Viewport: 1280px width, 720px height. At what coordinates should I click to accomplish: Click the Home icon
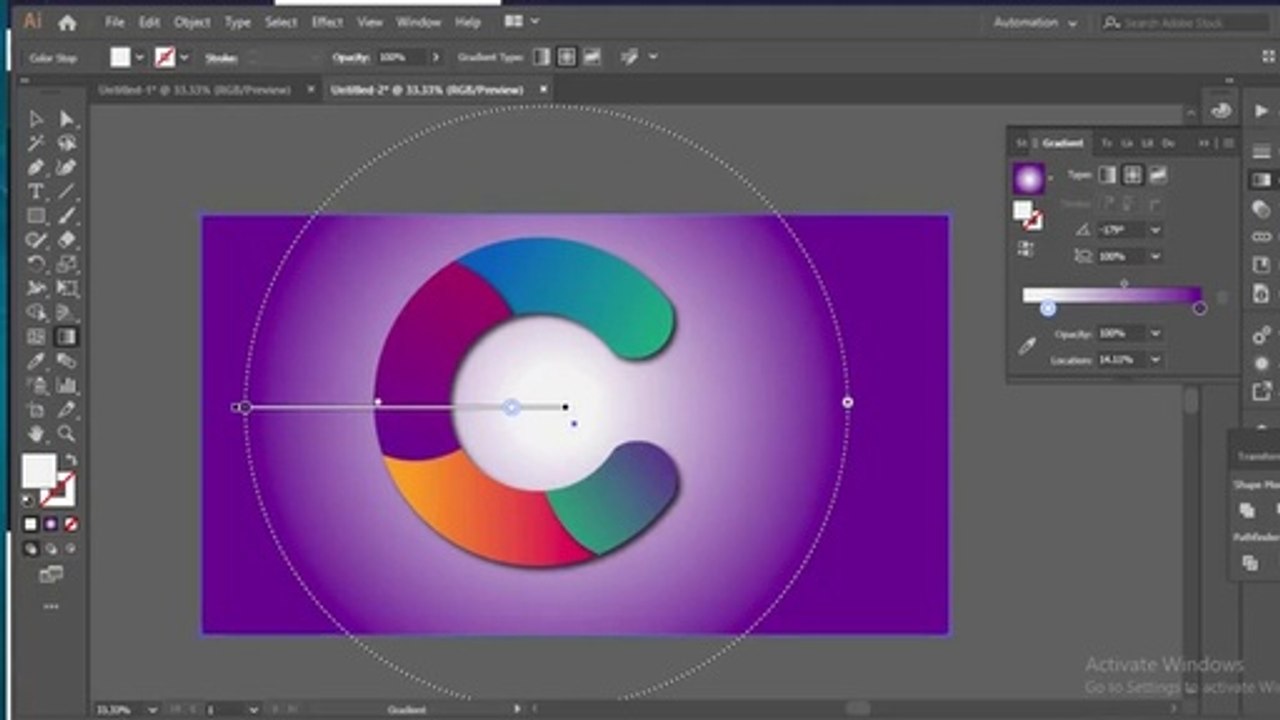tap(67, 22)
